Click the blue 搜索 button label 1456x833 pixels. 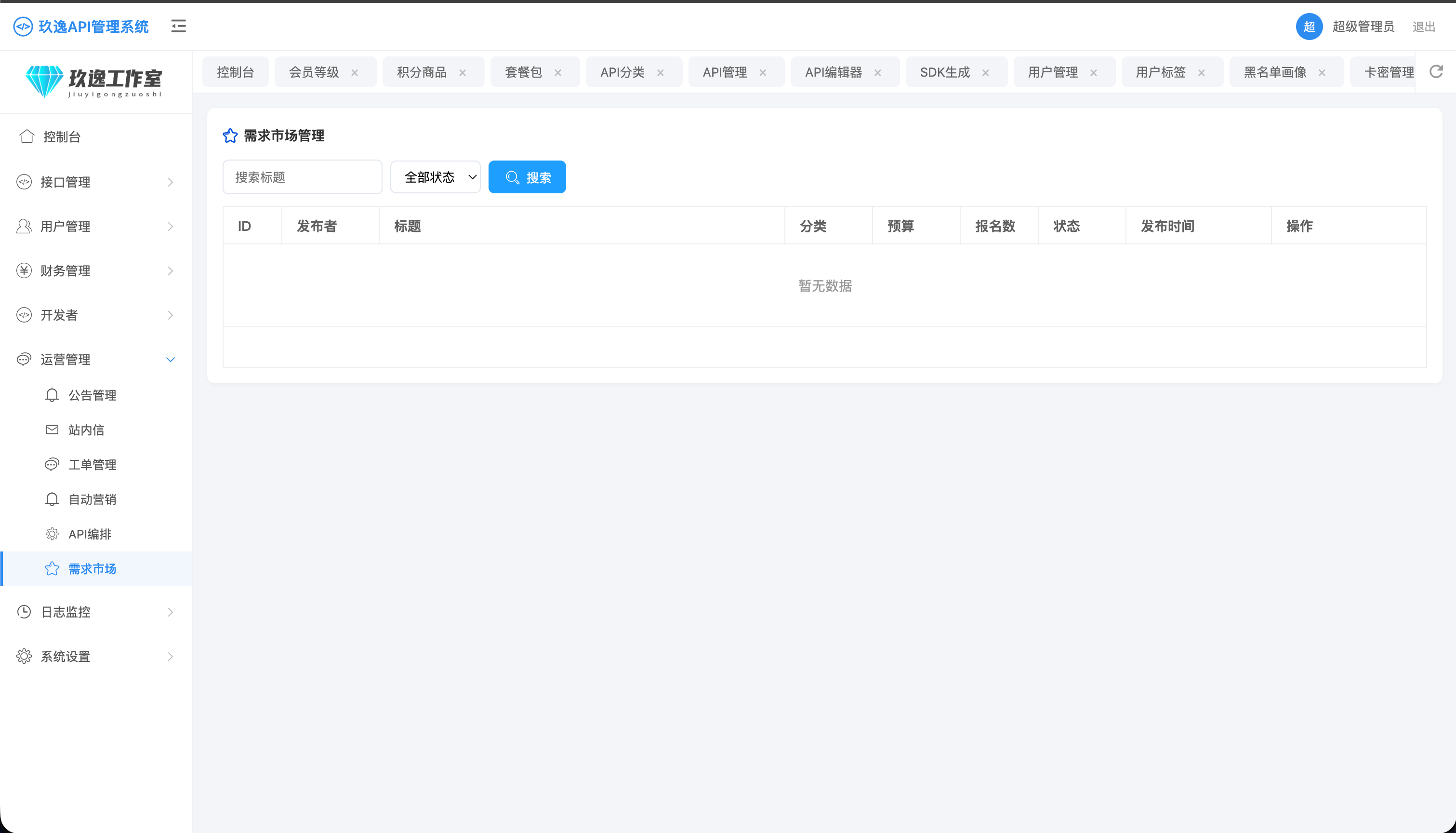(539, 177)
